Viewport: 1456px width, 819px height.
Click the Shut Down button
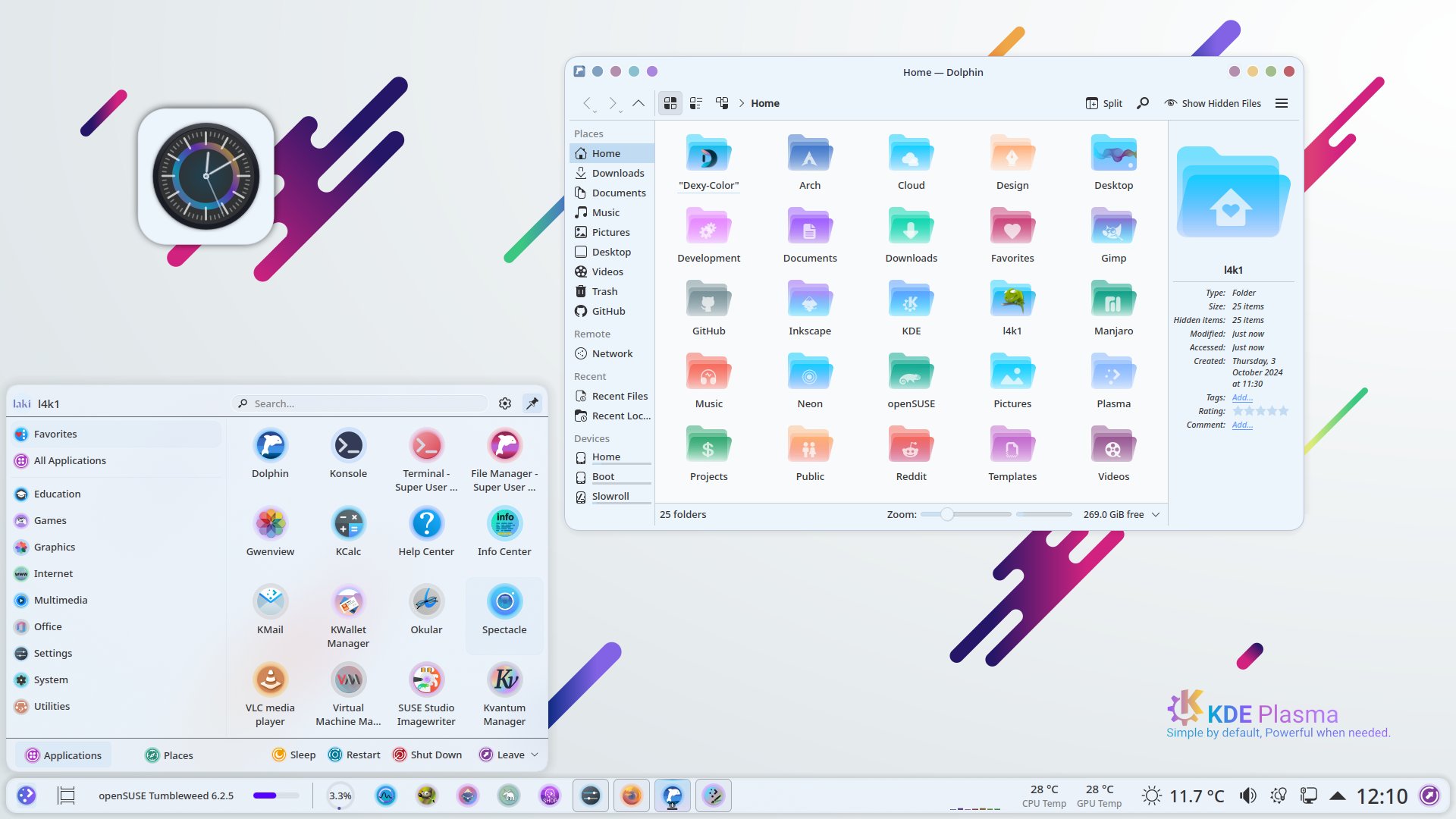point(427,755)
